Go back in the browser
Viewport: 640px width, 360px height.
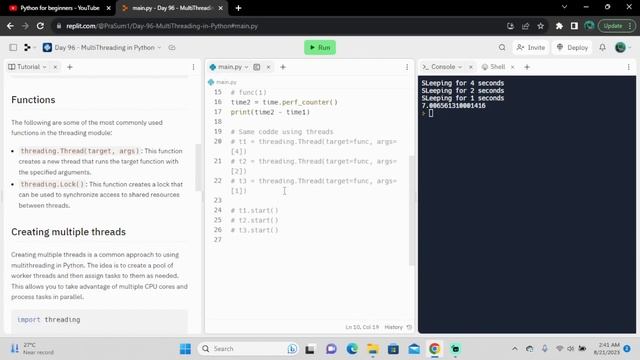click(10, 26)
